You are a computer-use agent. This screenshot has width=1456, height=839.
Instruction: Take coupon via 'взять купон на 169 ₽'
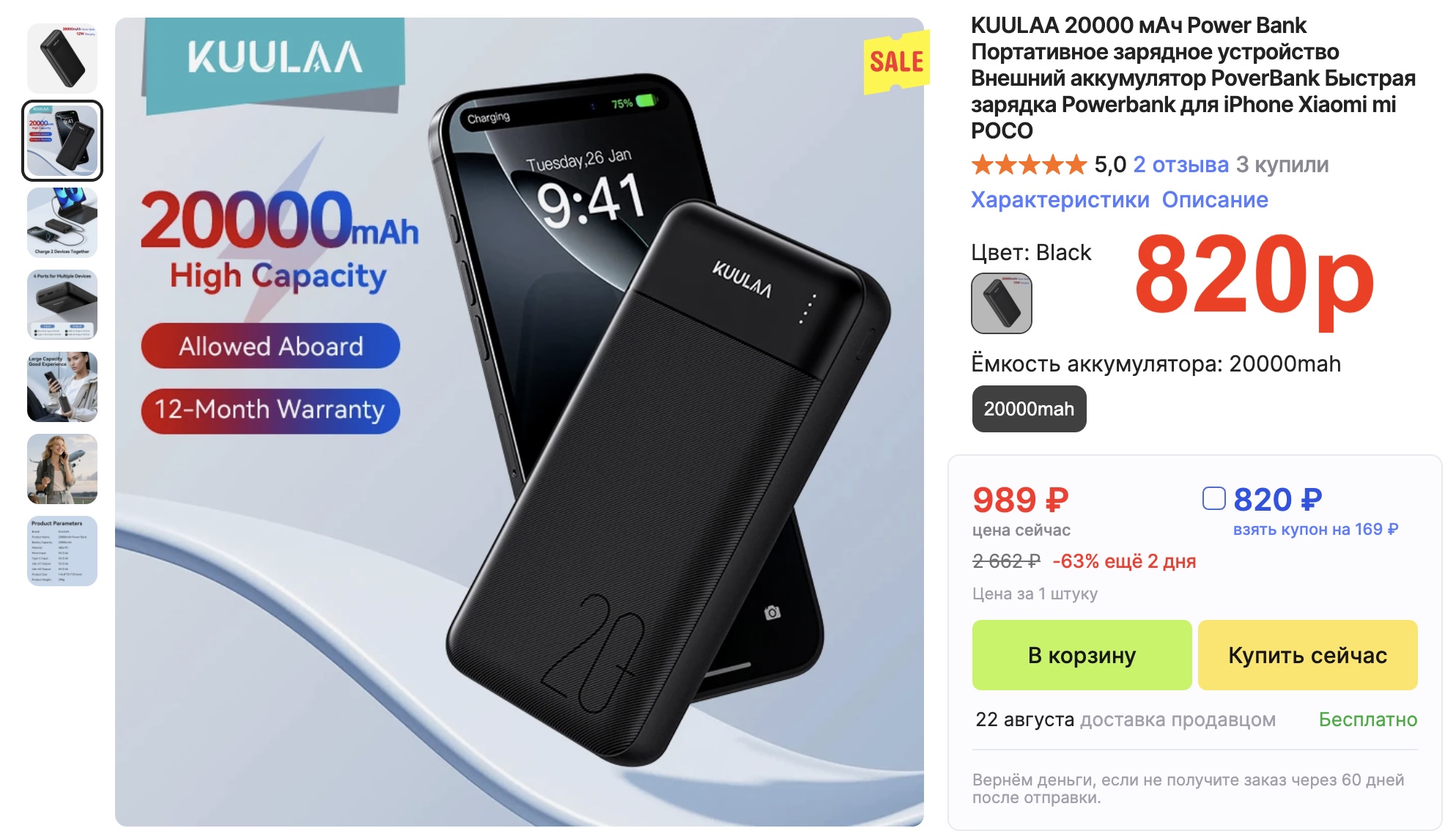point(1315,530)
